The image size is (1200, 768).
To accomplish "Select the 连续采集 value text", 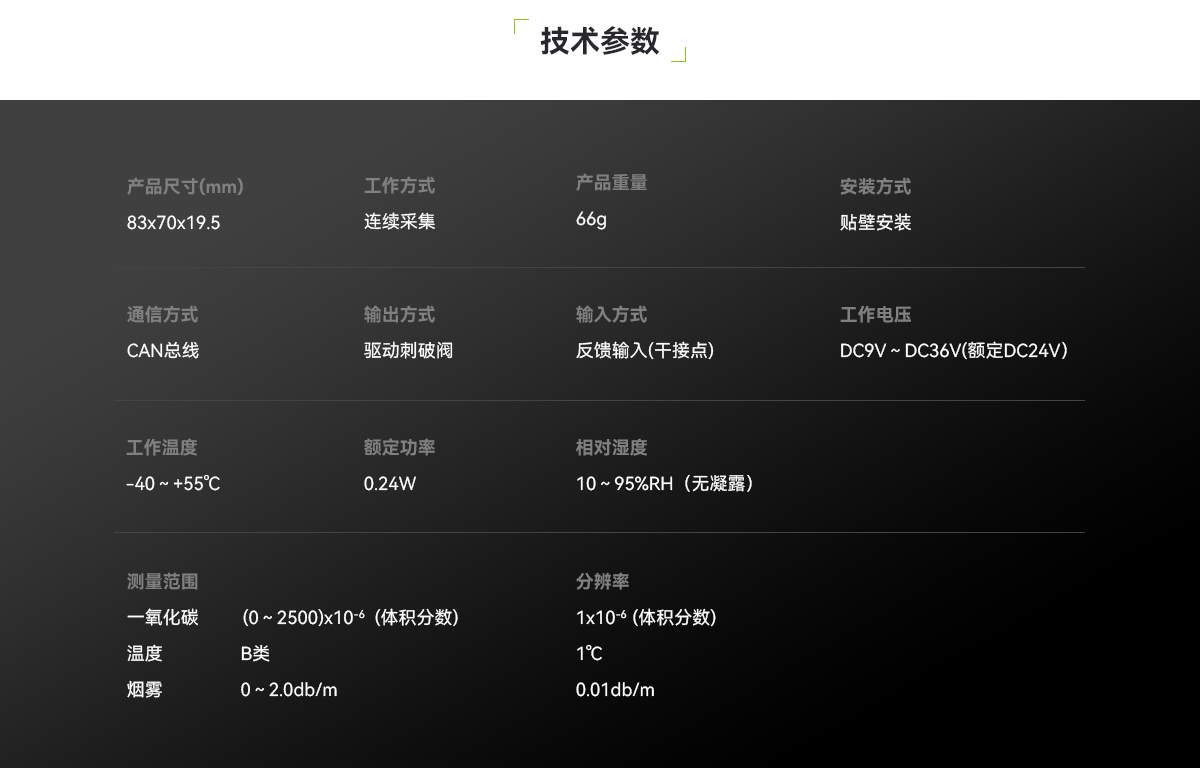I will coord(399,222).
